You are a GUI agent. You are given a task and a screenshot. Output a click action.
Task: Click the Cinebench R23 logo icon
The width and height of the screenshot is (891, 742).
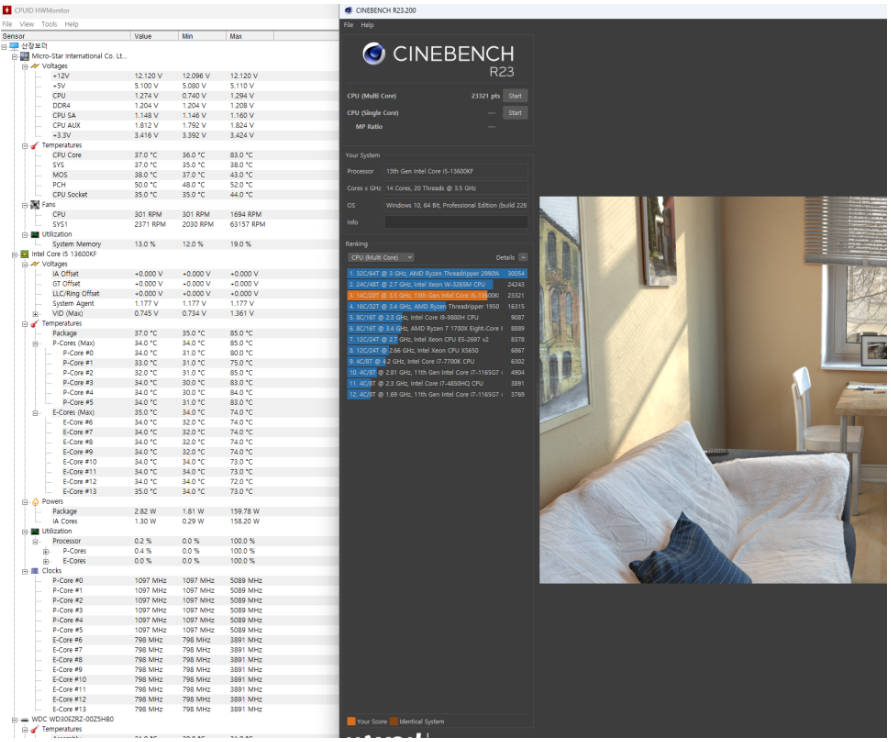374,54
